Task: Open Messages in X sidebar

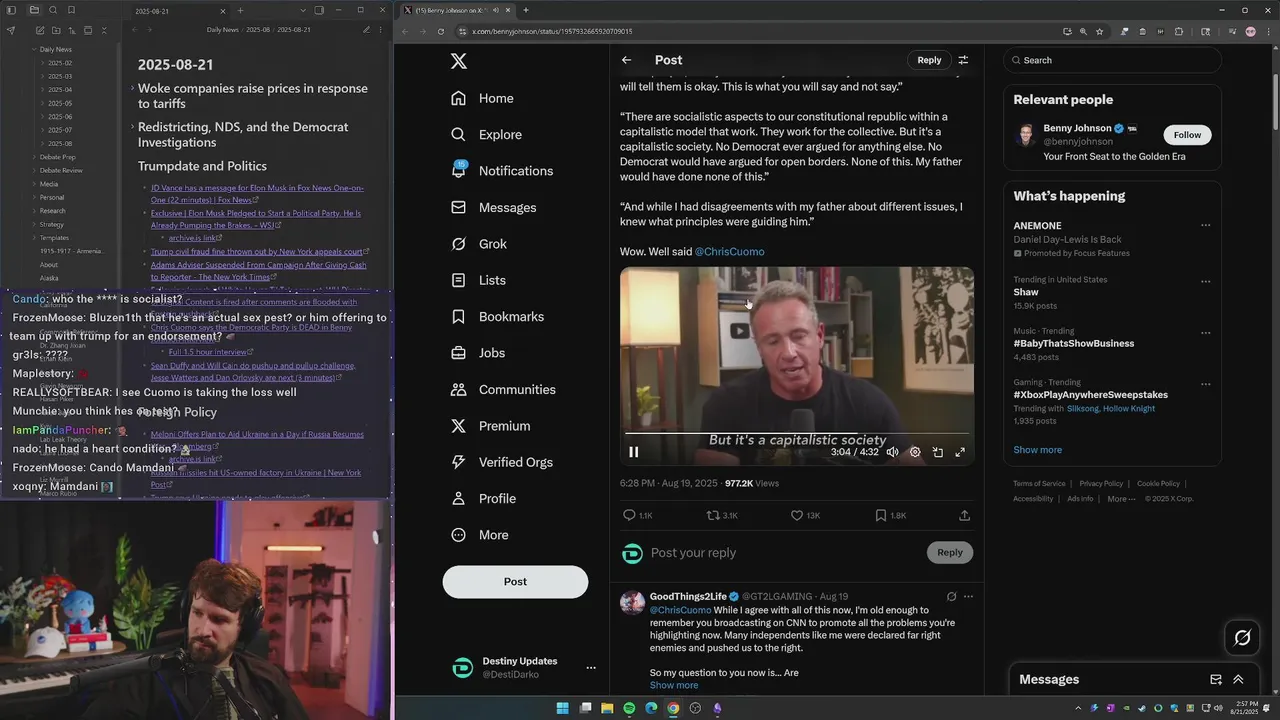Action: [x=494, y=207]
